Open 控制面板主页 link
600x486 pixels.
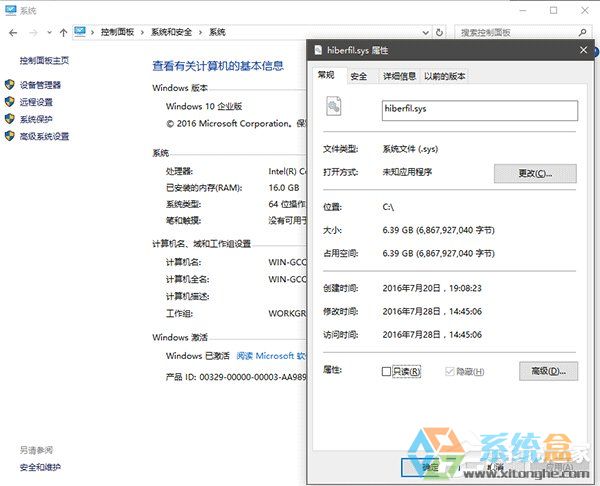pos(44,60)
